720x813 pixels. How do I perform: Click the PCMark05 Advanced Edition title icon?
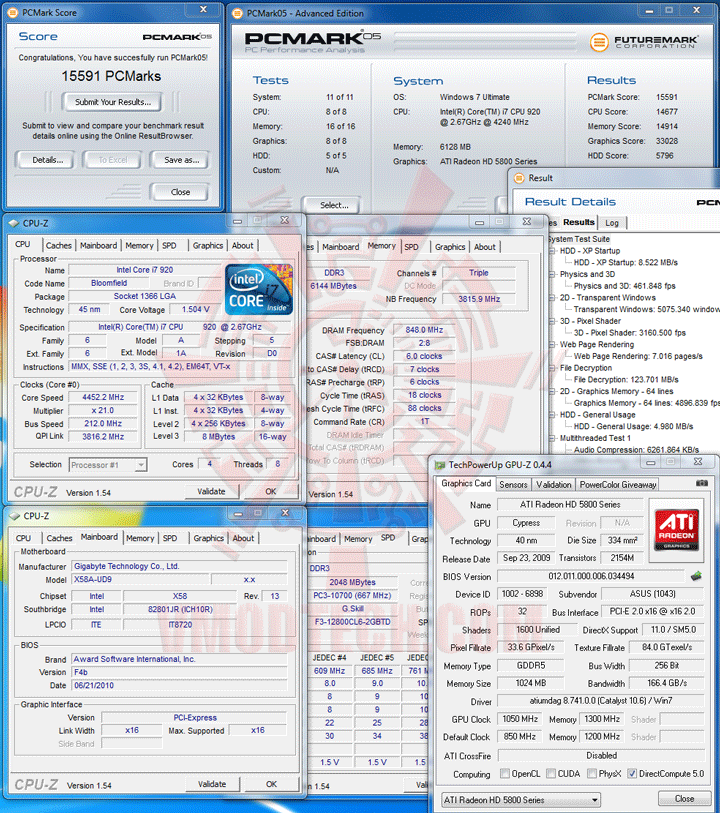pyautogui.click(x=238, y=13)
